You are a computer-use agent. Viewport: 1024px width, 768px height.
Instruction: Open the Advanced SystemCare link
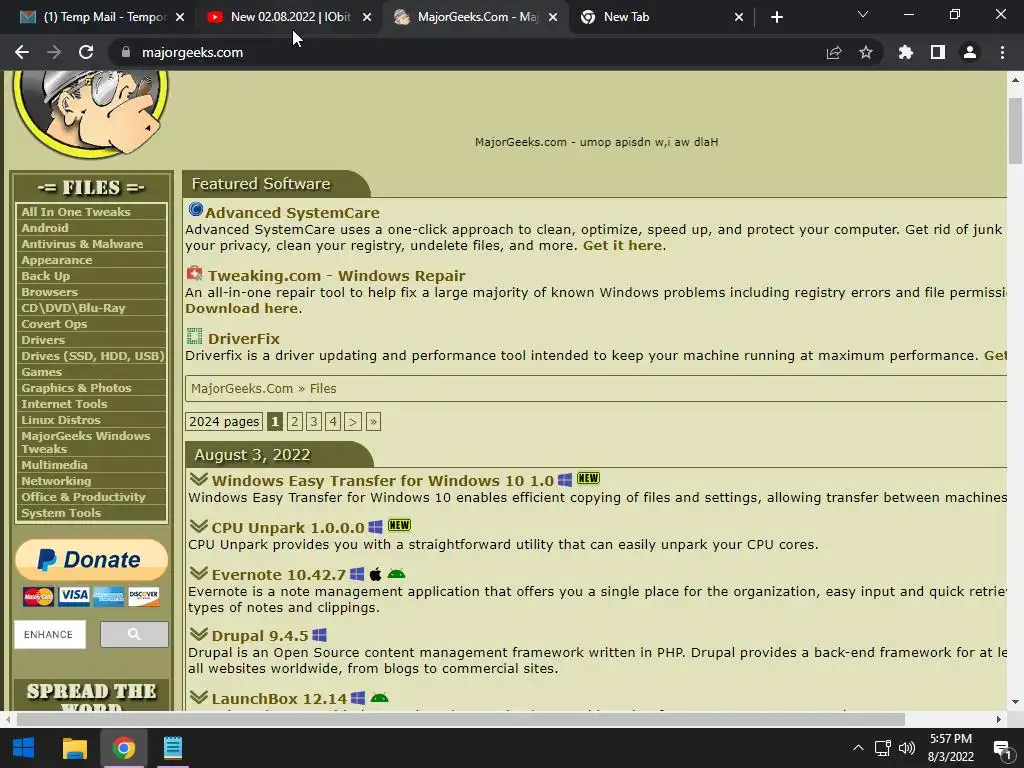[x=292, y=213]
